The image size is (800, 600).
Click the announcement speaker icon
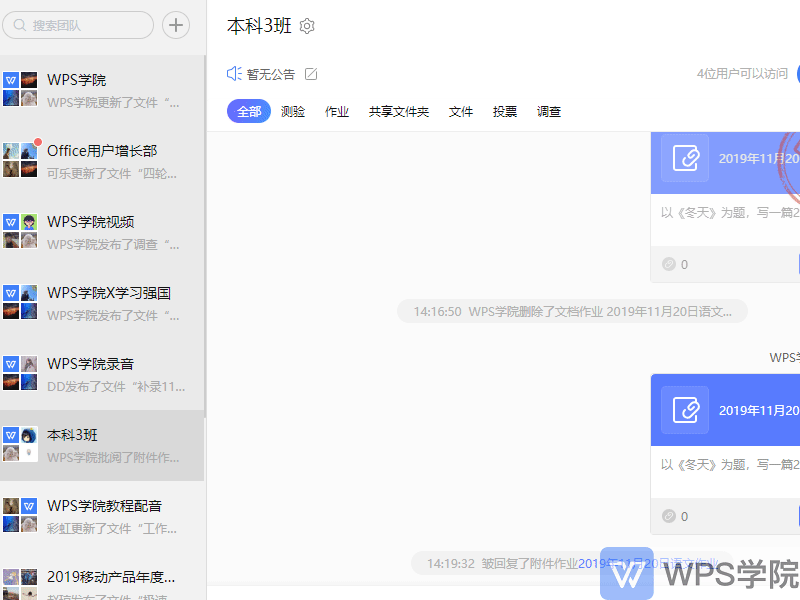pos(234,74)
